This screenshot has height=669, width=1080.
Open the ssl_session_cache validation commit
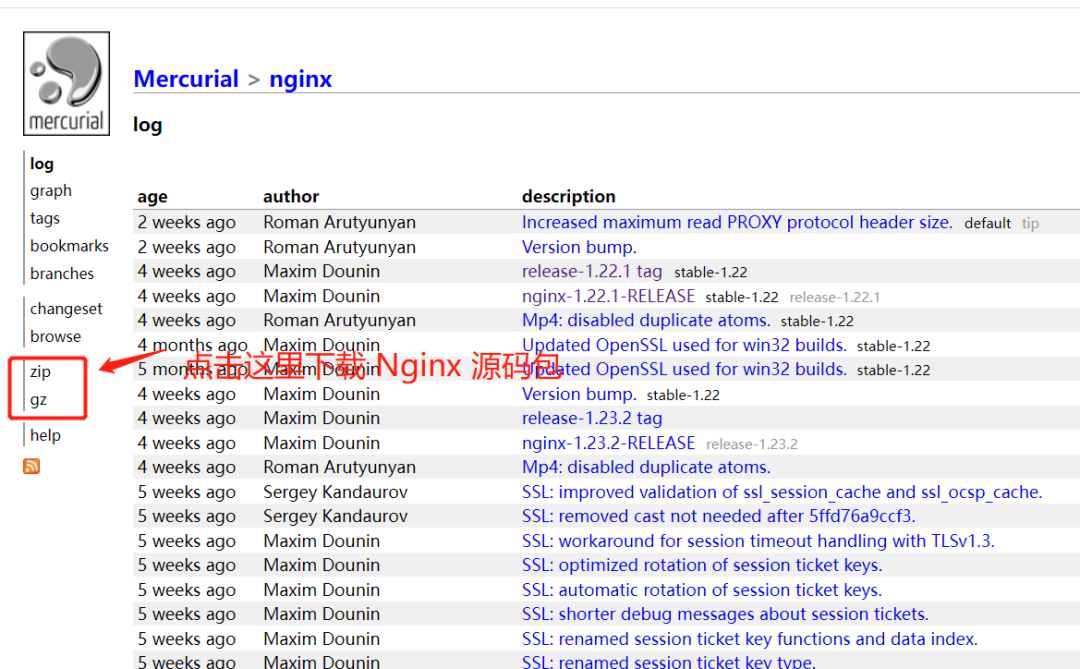pyautogui.click(x=783, y=491)
